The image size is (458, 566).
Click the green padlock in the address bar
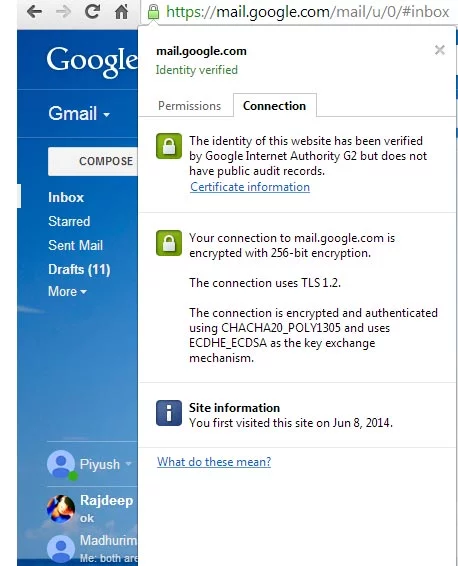point(153,12)
